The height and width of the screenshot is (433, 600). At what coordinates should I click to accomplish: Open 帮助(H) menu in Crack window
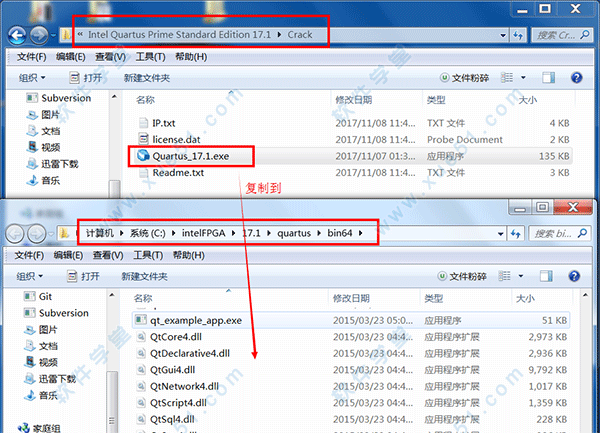(x=191, y=57)
